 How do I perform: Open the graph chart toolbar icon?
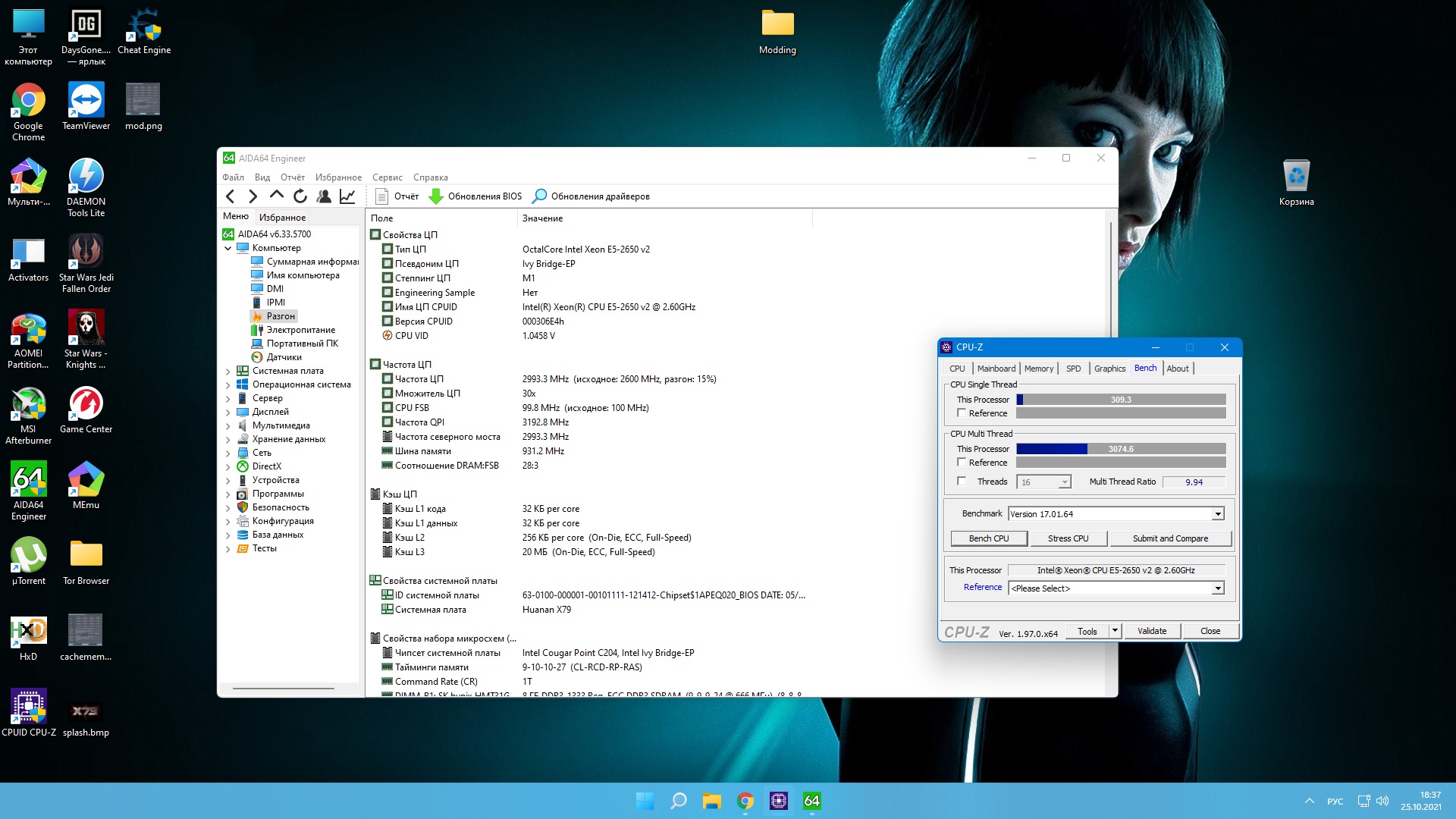347,196
